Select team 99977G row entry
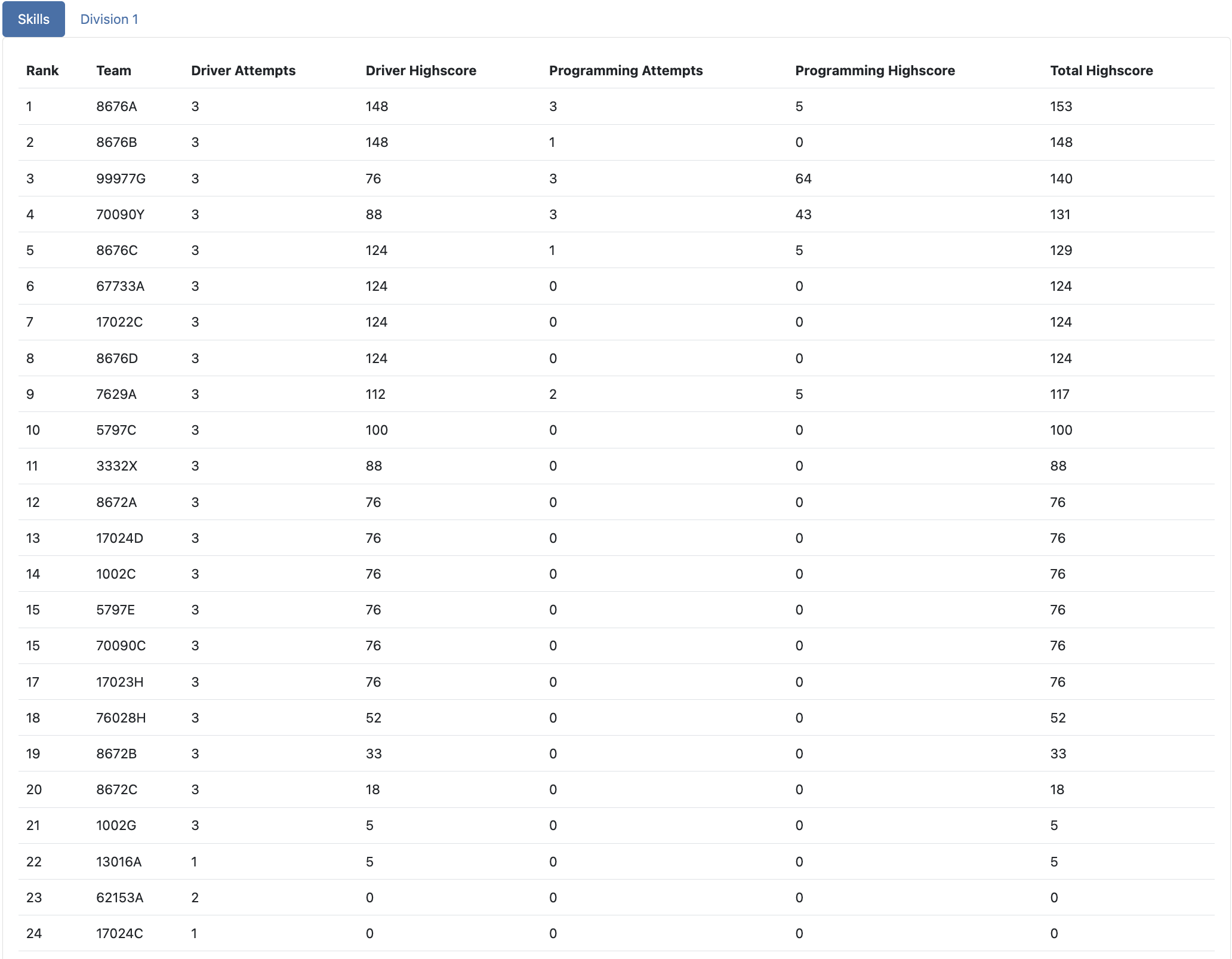This screenshot has height=959, width=1232. (121, 179)
